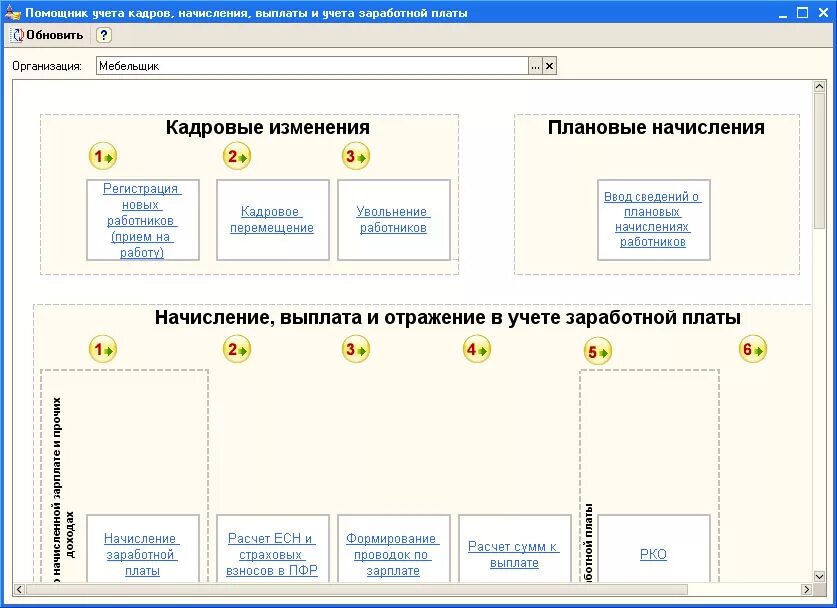Open Регистрация новых работников link
Image resolution: width=837 pixels, height=608 pixels.
142,219
